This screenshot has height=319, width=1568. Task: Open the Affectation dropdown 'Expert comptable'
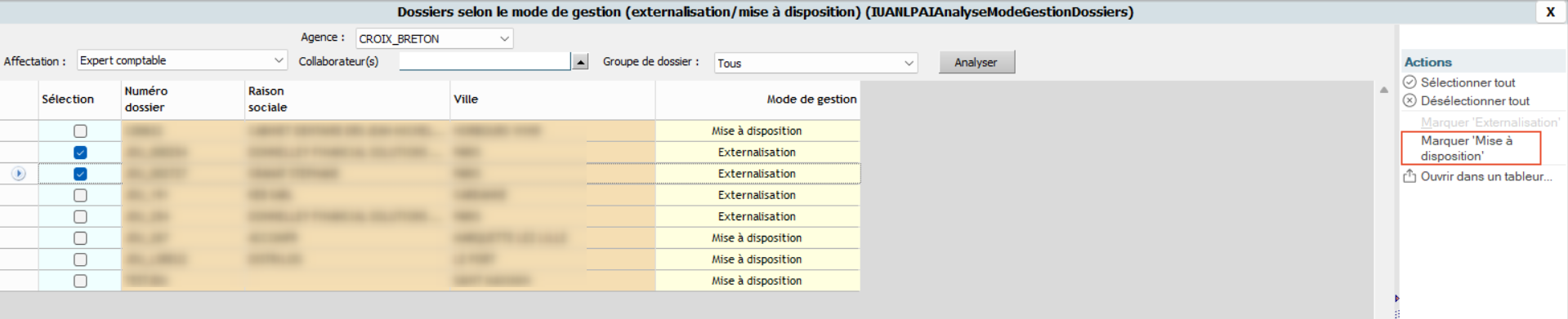(182, 60)
